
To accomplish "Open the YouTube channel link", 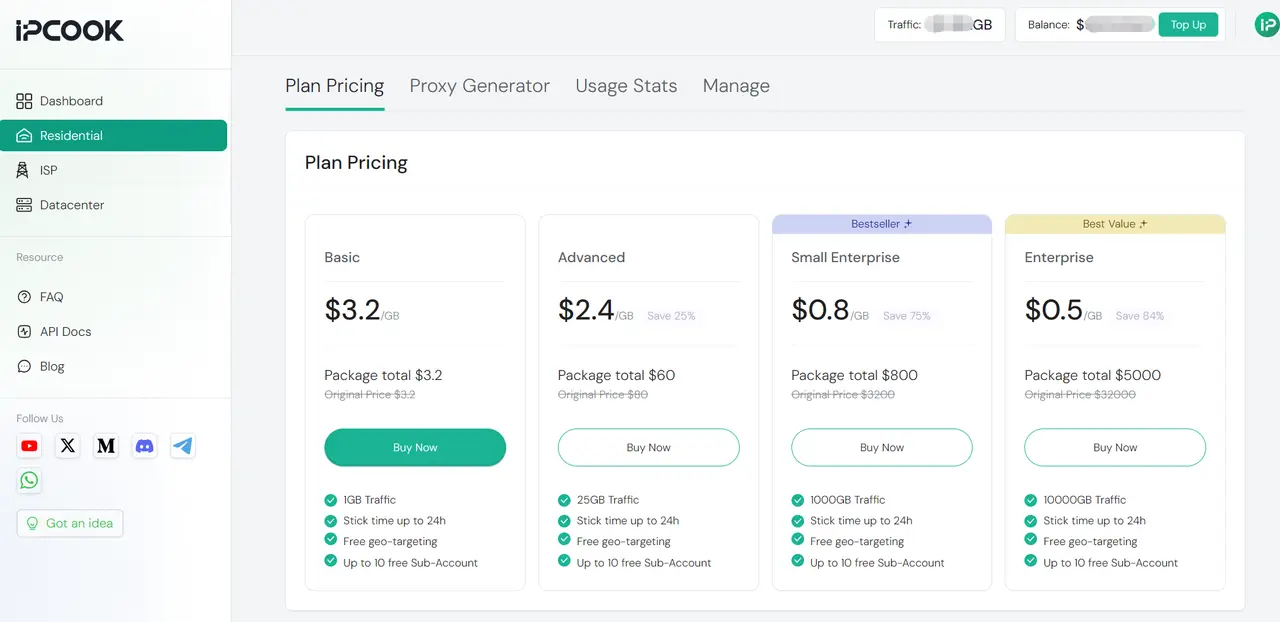I will tap(29, 446).
